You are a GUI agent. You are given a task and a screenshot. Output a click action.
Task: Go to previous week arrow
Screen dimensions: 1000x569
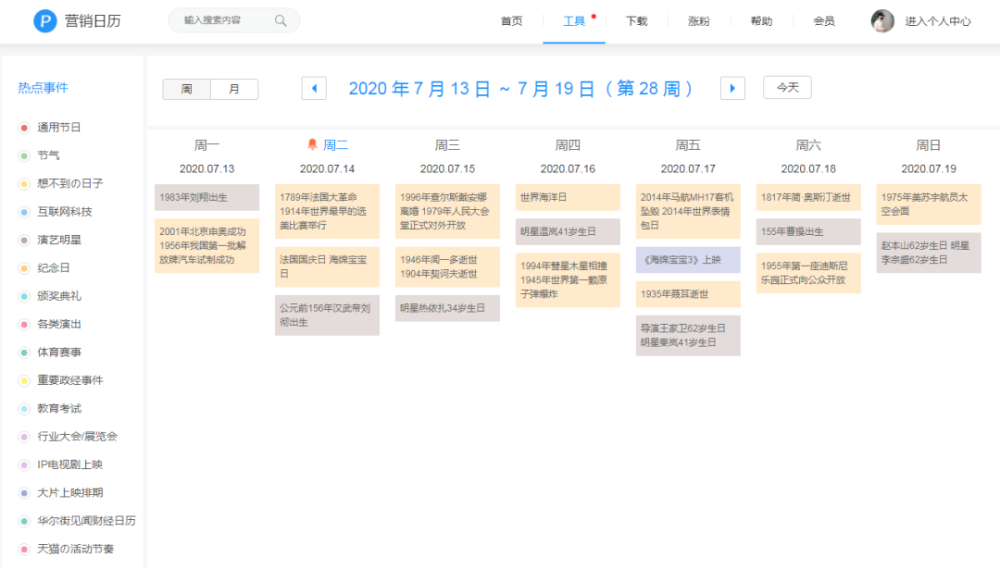[x=314, y=88]
